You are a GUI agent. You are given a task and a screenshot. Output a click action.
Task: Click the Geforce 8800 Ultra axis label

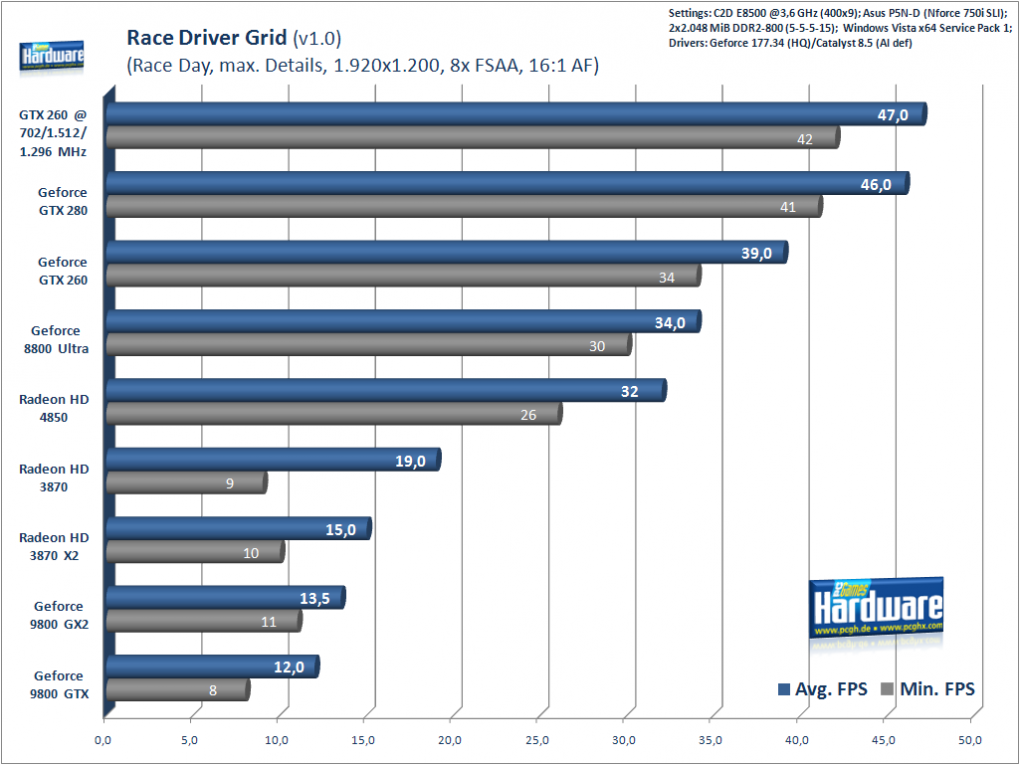point(56,340)
